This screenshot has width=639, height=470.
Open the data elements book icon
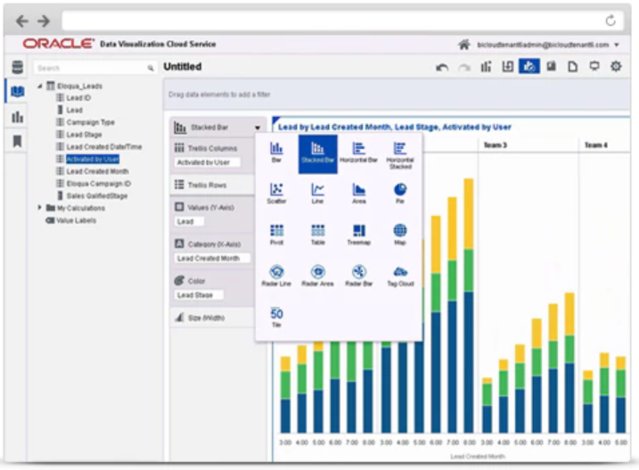pyautogui.click(x=17, y=91)
